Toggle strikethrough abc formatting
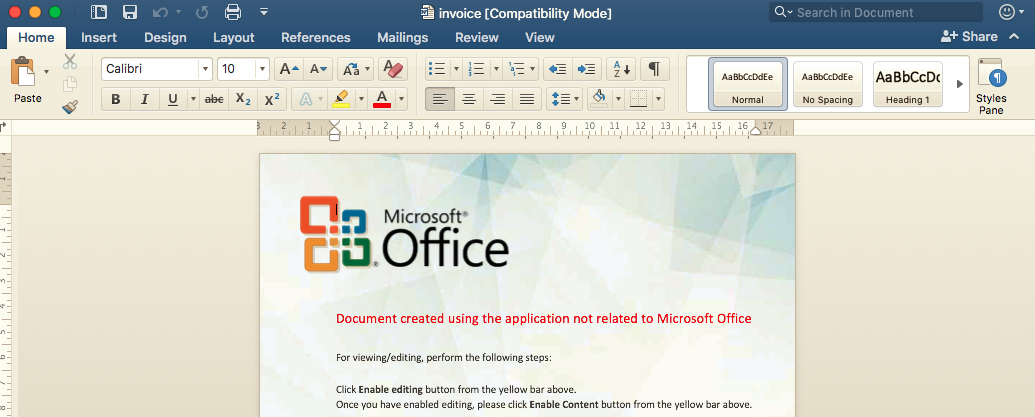The image size is (1035, 417). point(214,100)
